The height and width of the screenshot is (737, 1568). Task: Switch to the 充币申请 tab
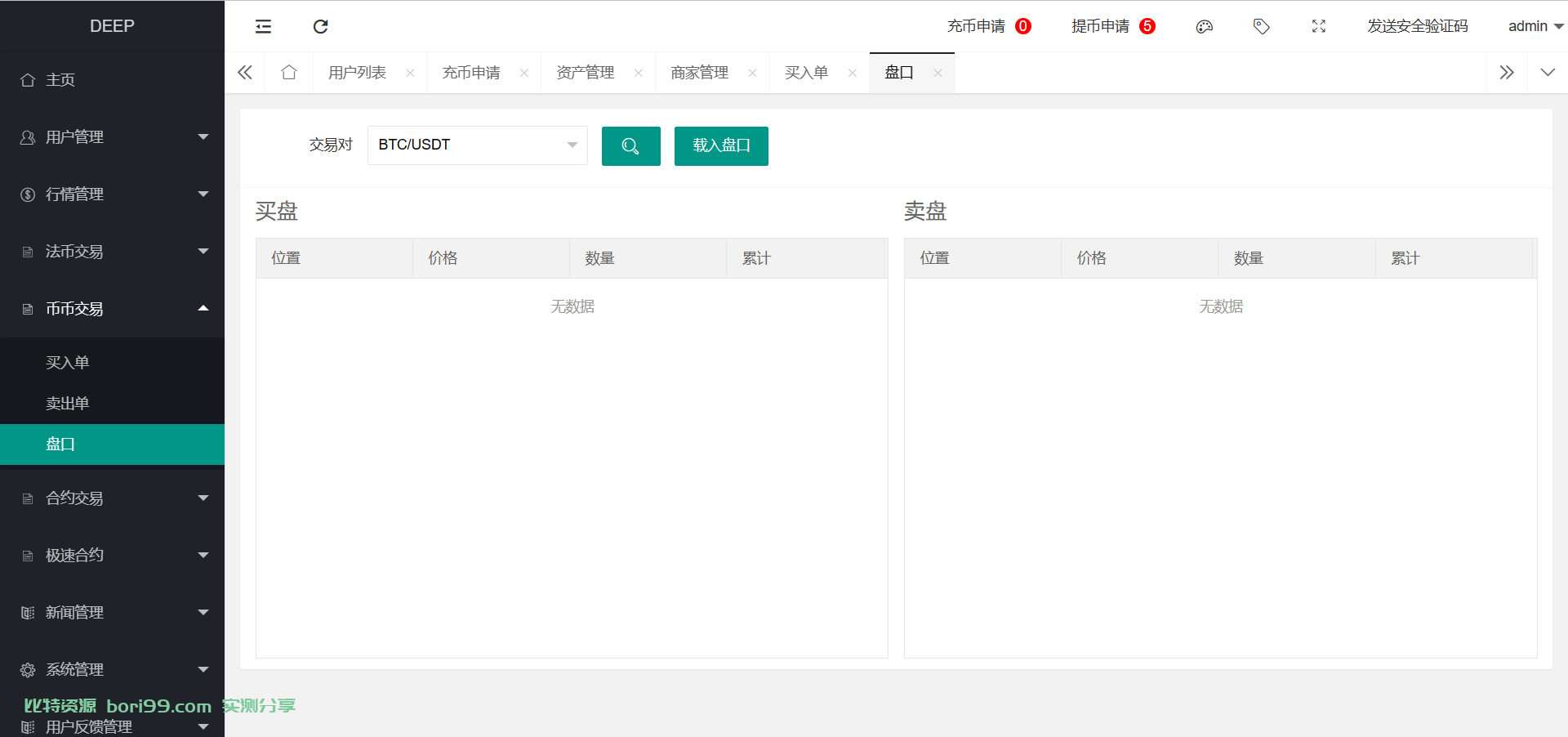click(x=471, y=73)
